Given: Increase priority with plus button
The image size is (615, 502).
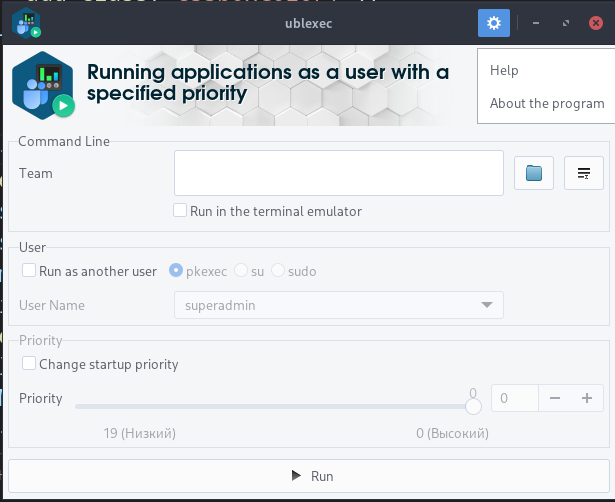Looking at the screenshot, I should (587, 397).
